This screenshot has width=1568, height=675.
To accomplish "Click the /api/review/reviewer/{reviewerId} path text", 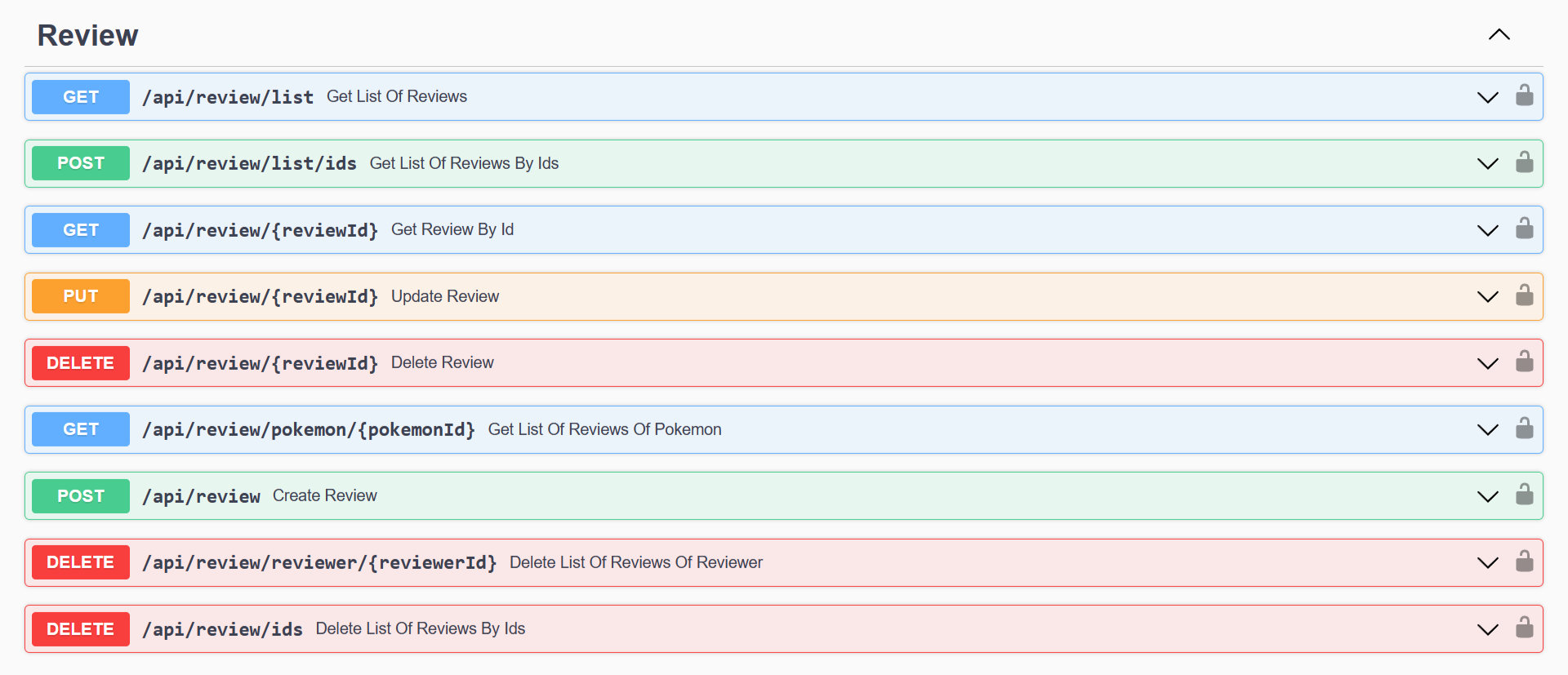I will click(x=319, y=562).
